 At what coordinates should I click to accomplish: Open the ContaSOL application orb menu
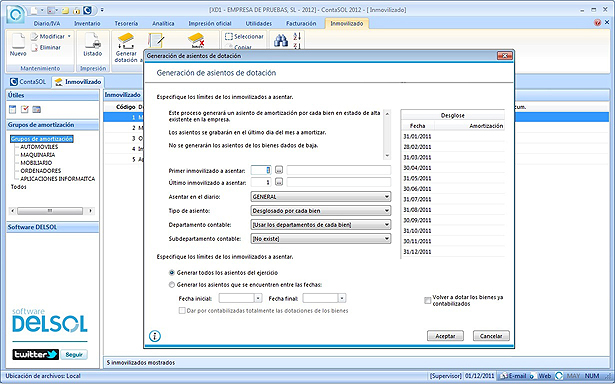pyautogui.click(x=15, y=14)
